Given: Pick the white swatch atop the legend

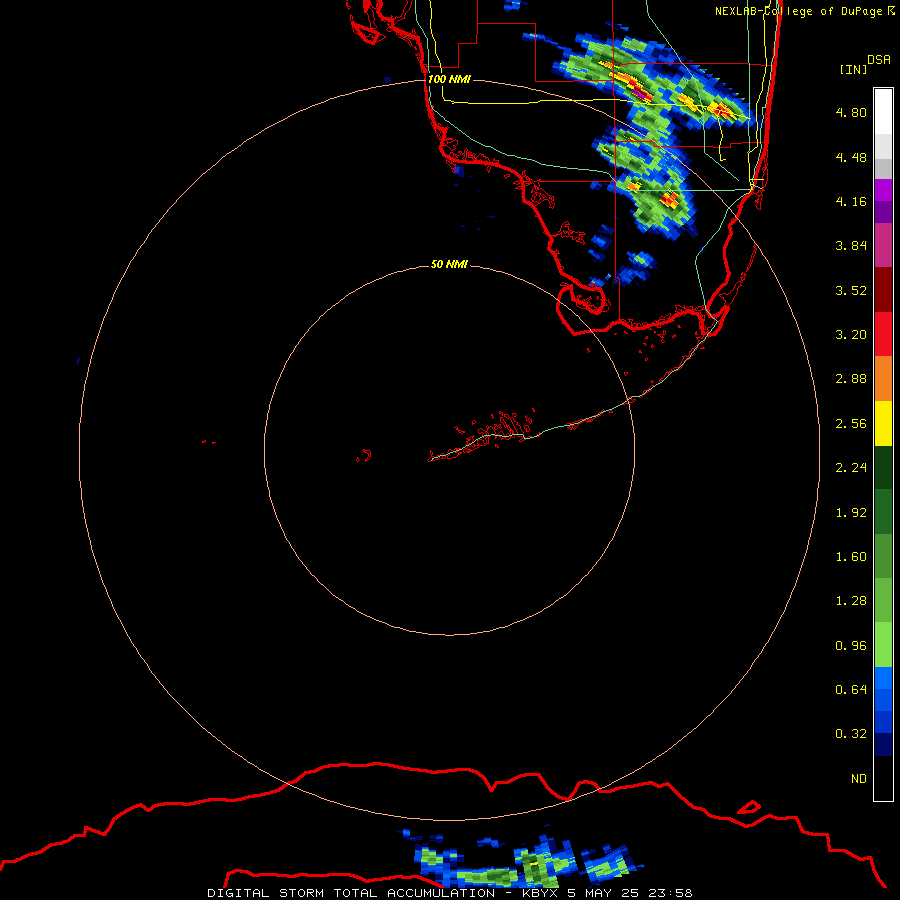Looking at the screenshot, I should pyautogui.click(x=883, y=112).
